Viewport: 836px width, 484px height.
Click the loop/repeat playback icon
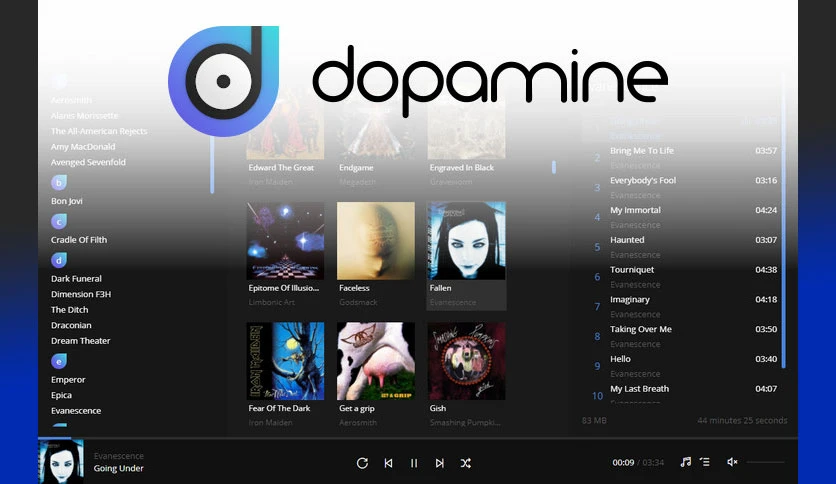(362, 463)
